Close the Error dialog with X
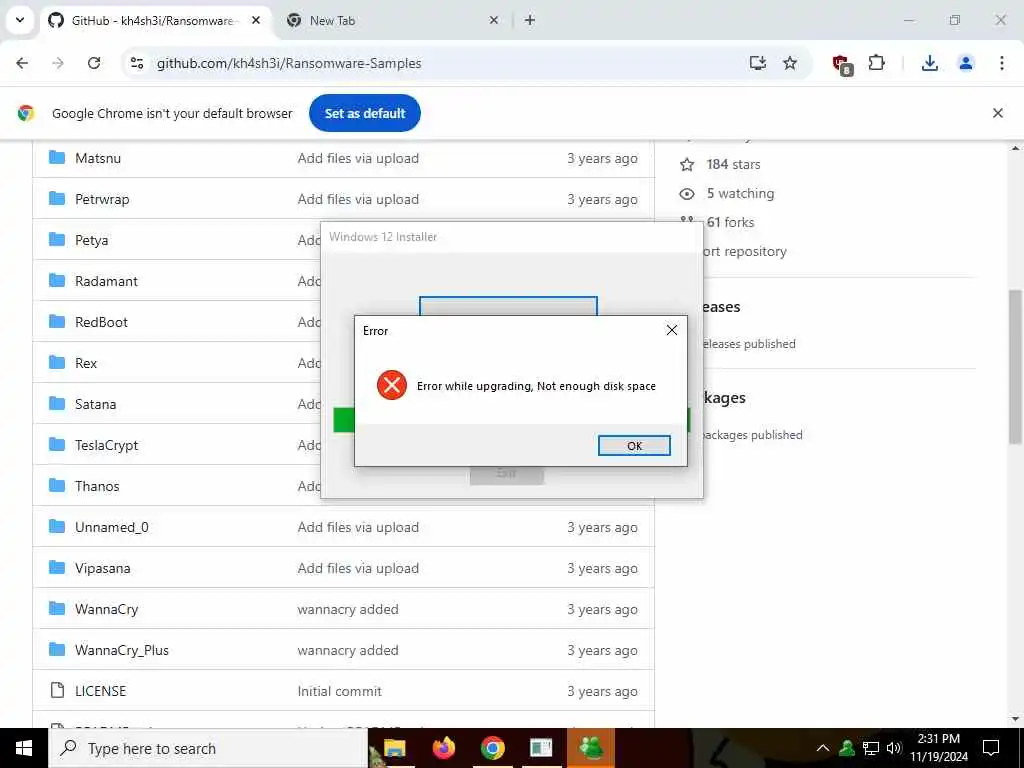This screenshot has height=768, width=1024. pyautogui.click(x=671, y=330)
